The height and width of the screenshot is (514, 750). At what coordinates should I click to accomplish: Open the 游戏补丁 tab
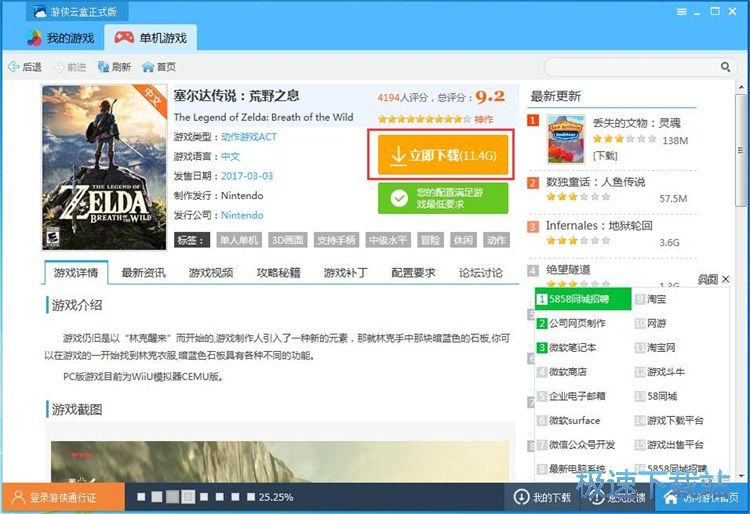coord(345,273)
